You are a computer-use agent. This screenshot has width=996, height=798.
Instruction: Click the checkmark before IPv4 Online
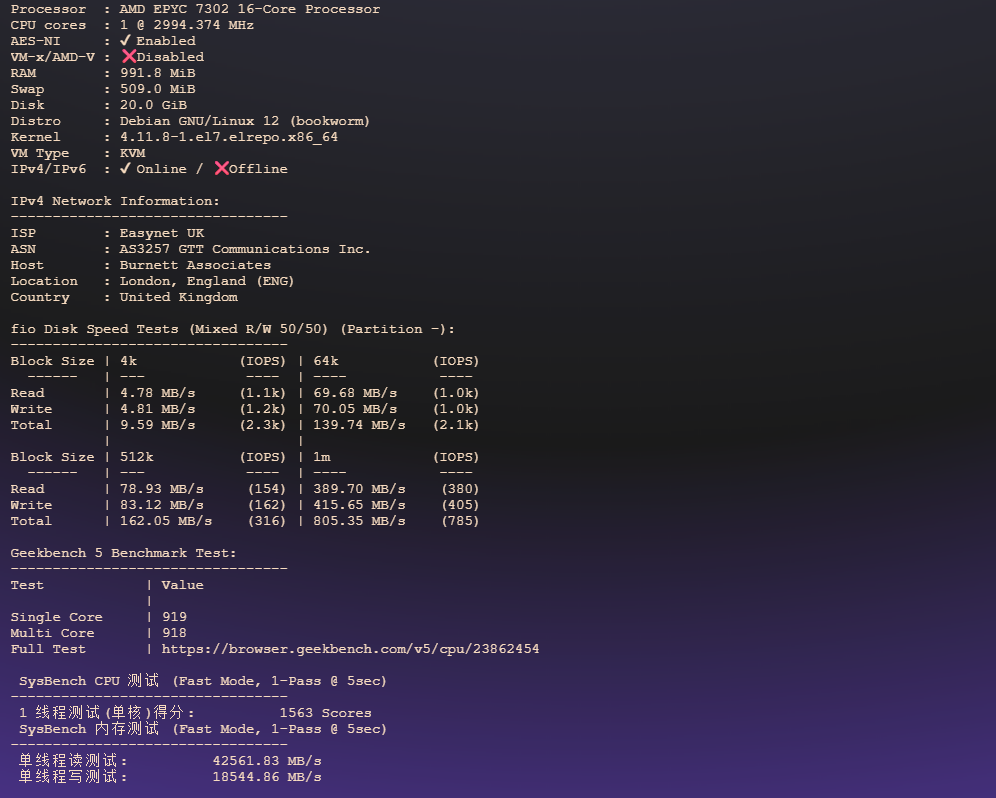point(126,169)
